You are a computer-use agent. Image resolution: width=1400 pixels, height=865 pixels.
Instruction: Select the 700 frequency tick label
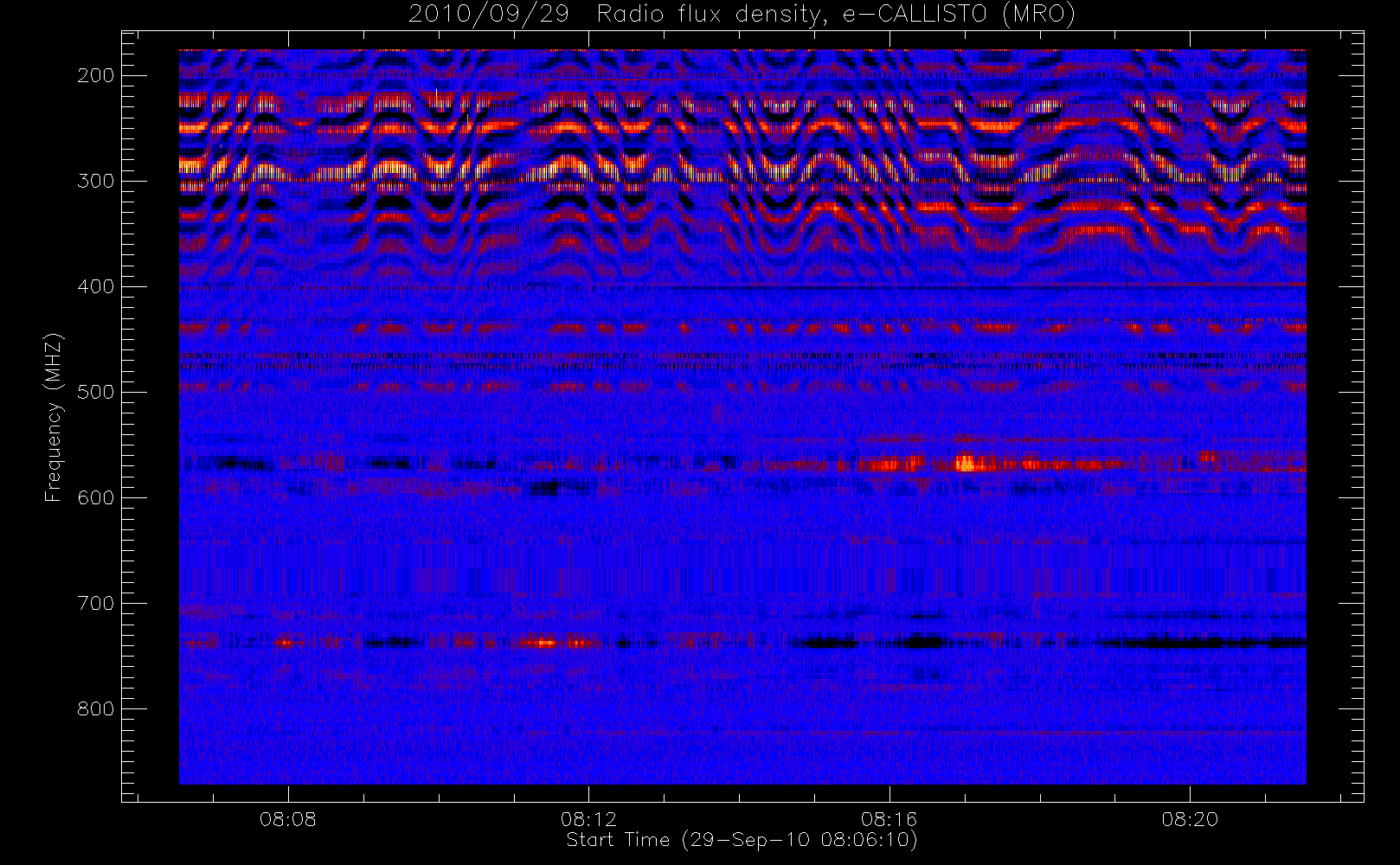click(96, 603)
